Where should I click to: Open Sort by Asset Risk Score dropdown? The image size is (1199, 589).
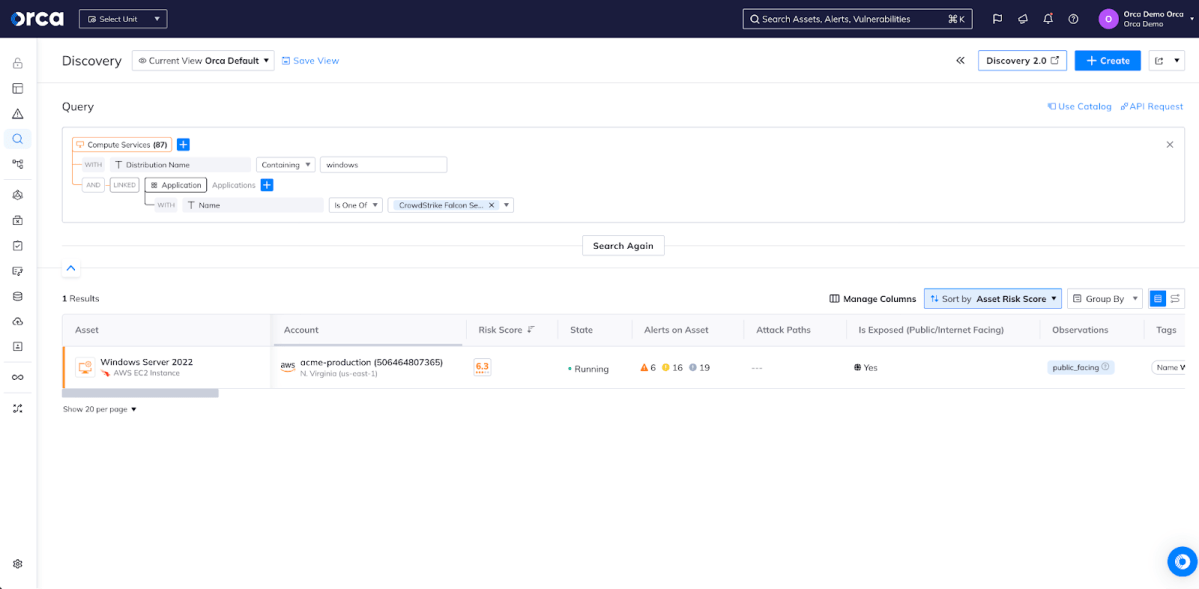993,298
